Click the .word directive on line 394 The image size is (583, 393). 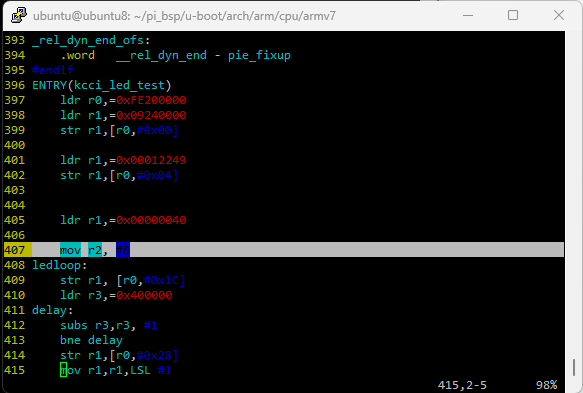point(77,55)
